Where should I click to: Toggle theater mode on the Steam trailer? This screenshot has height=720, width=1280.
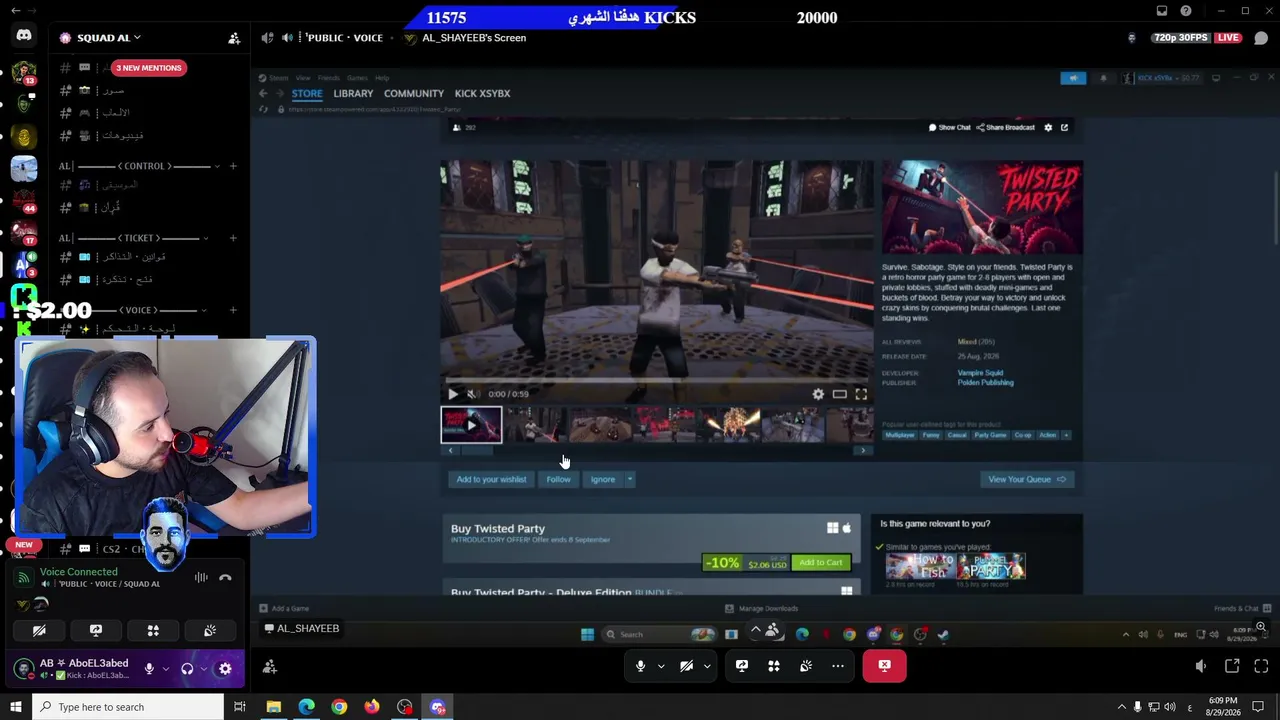point(840,394)
